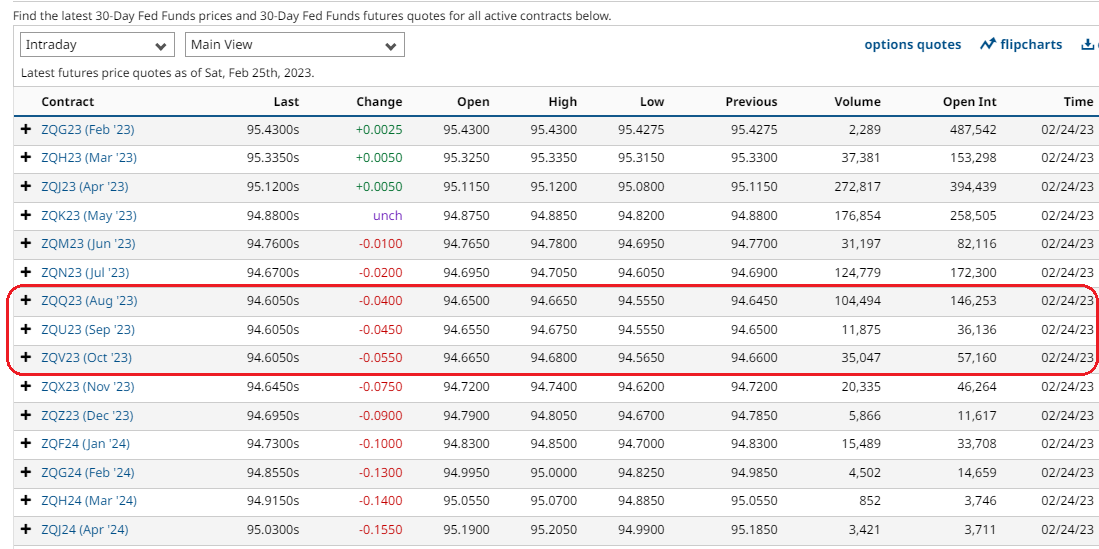Open the ZQU23 (Sep '23) contract link
This screenshot has width=1099, height=549.
88,329
